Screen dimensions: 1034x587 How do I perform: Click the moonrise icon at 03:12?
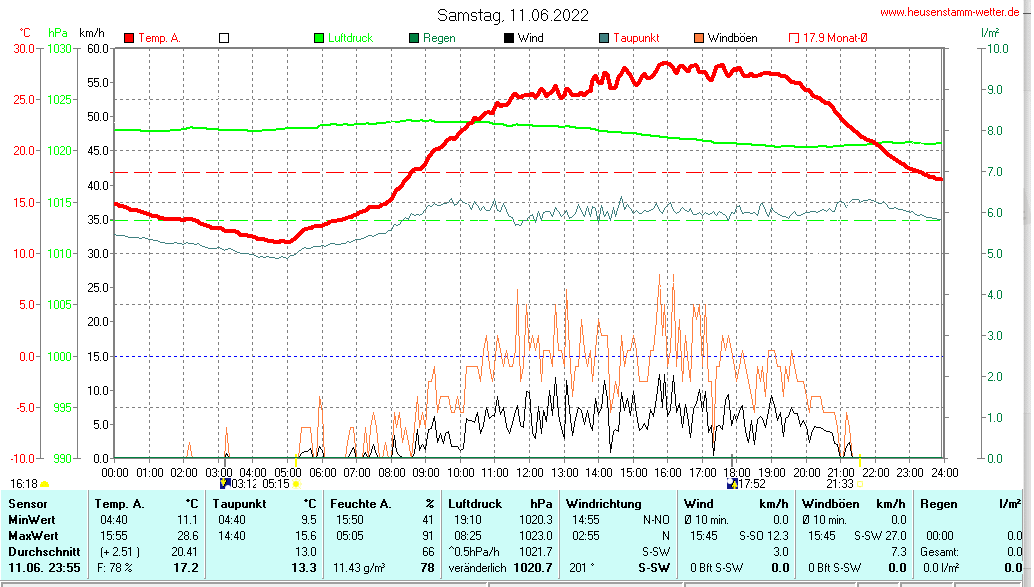[x=225, y=483]
